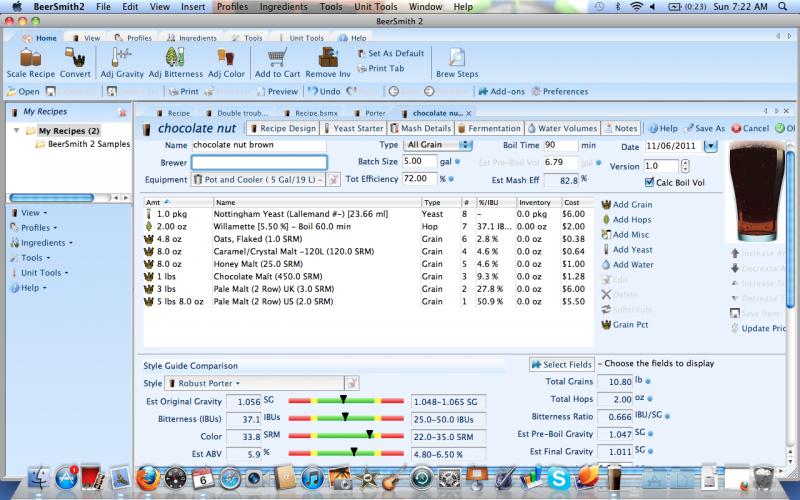Select the Chocolate Malt (450.0 SRM) row
Screen dimensions: 800x500
point(369,277)
